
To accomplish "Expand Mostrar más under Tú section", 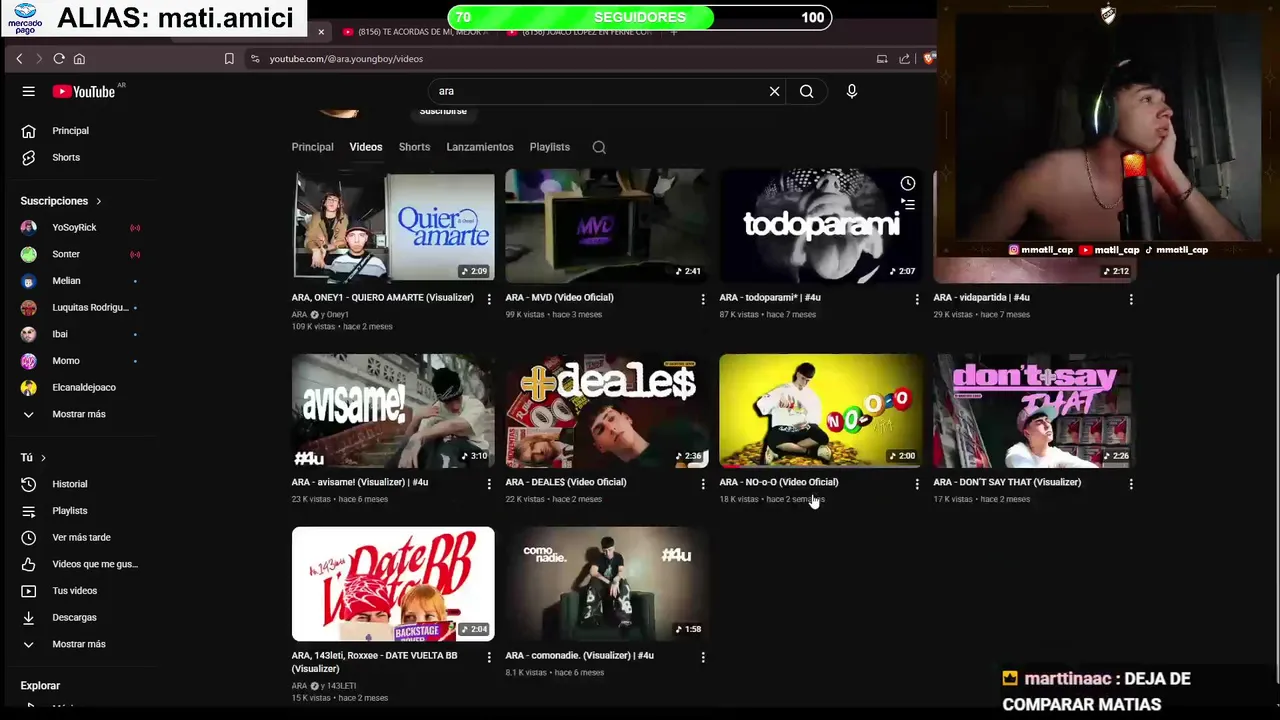I will (80, 644).
